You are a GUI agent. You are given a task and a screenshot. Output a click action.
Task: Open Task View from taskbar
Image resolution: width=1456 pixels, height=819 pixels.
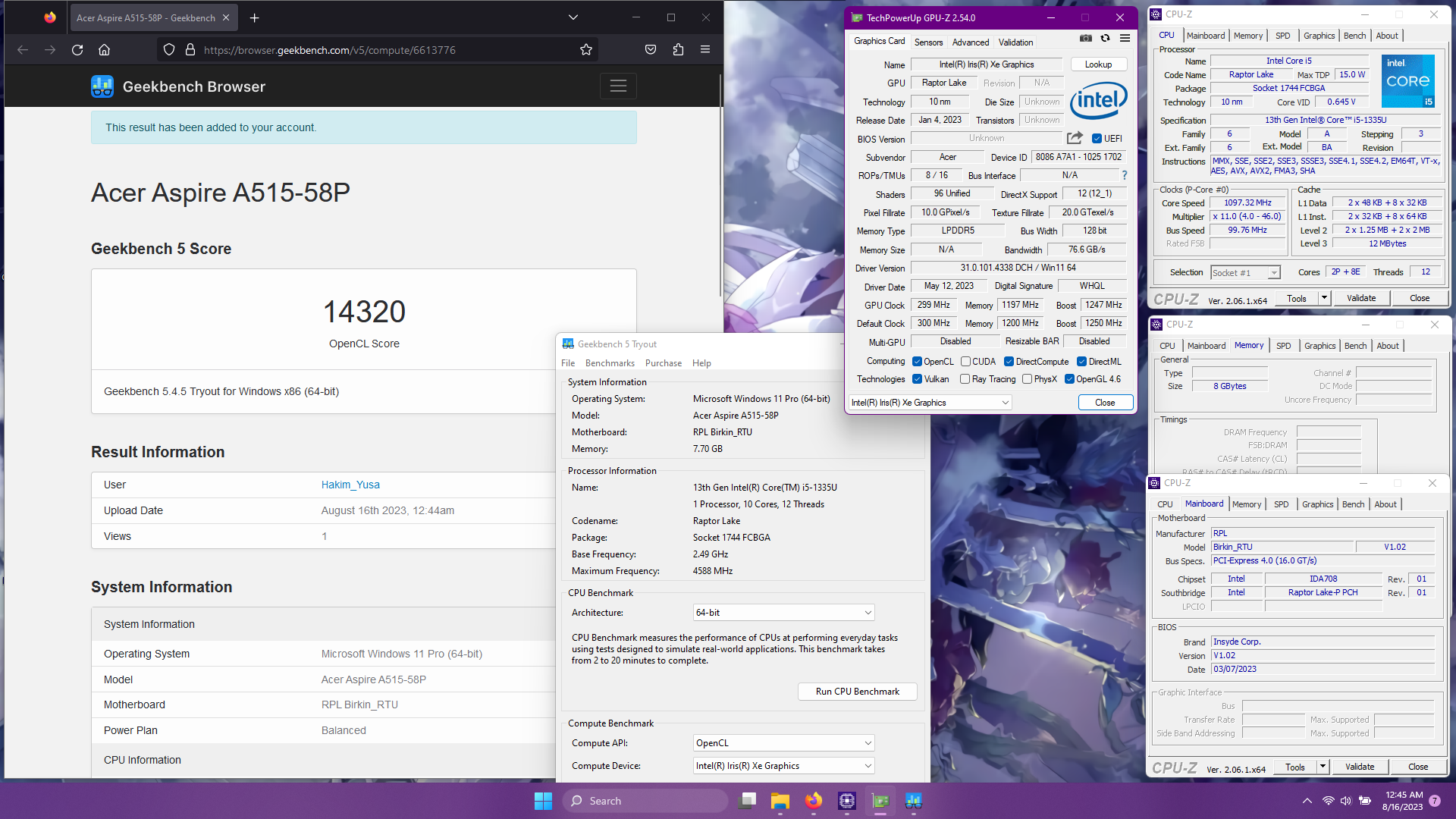(x=747, y=801)
